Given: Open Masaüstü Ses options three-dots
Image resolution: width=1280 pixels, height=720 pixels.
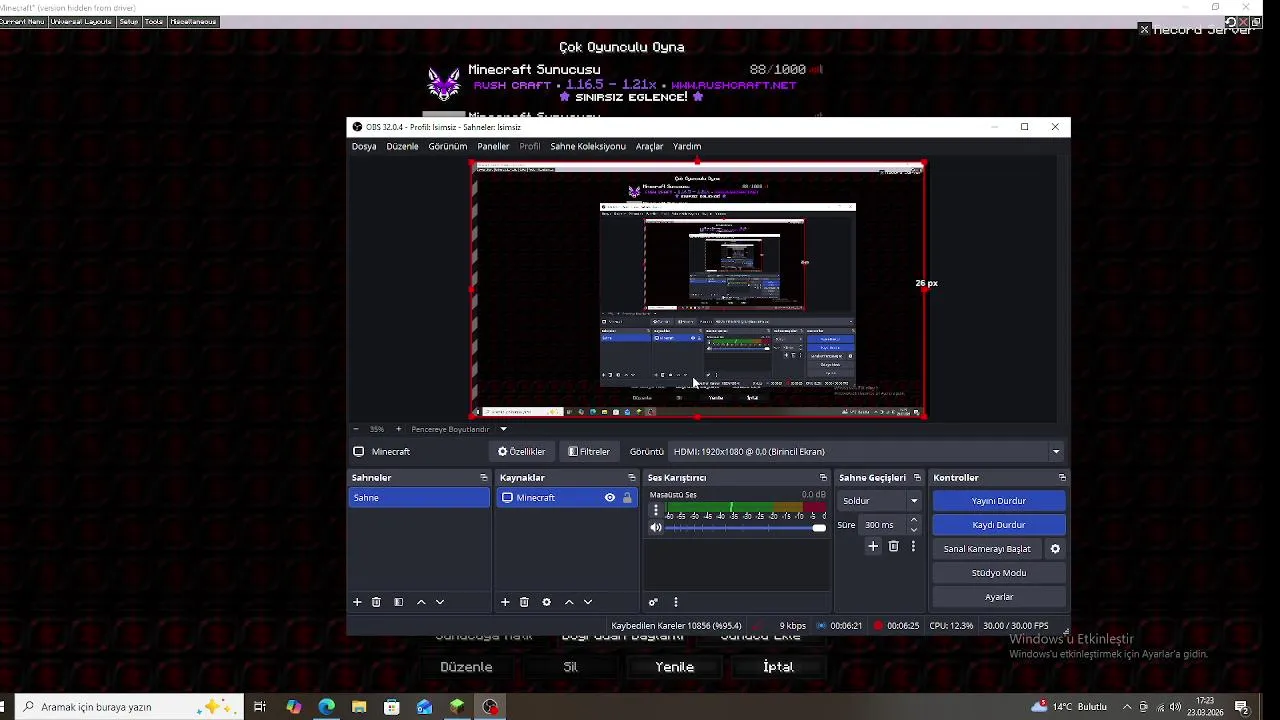Looking at the screenshot, I should click(x=656, y=510).
